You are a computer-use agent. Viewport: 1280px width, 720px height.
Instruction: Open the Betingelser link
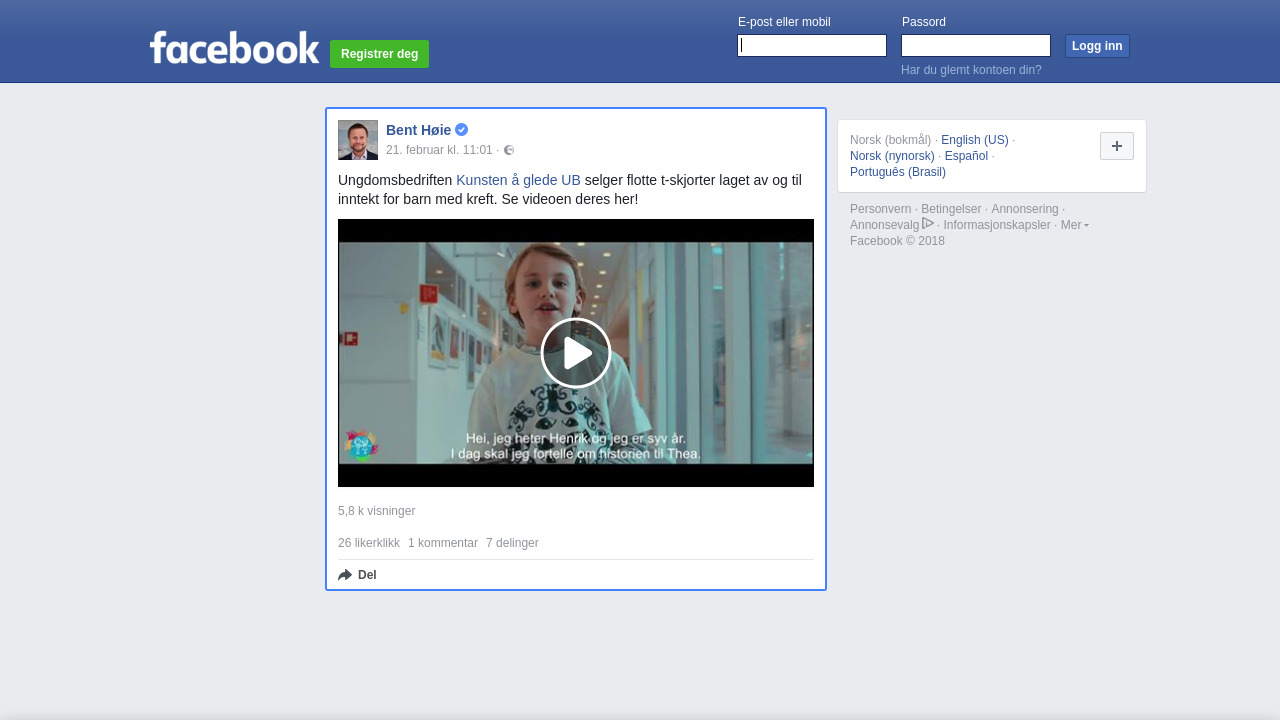[951, 209]
